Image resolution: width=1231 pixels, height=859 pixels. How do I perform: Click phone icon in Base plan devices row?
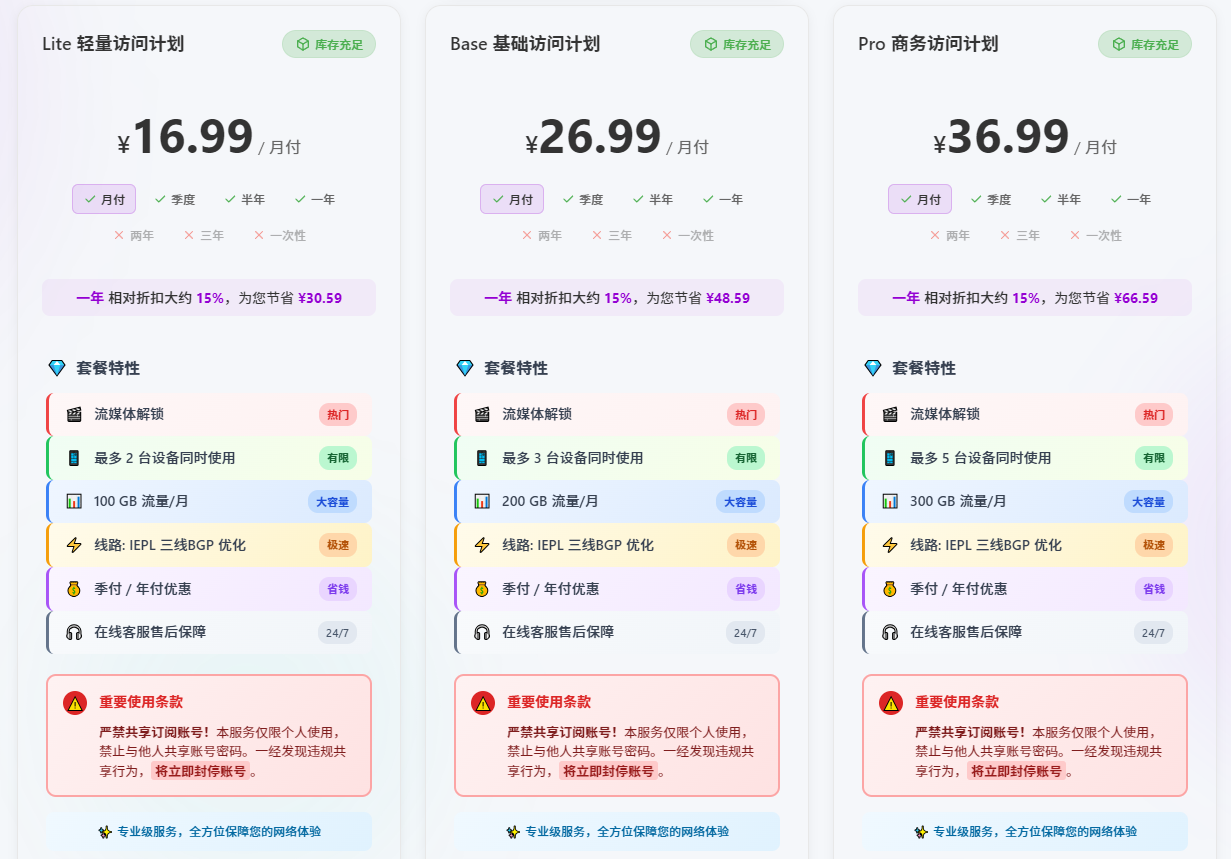point(482,458)
